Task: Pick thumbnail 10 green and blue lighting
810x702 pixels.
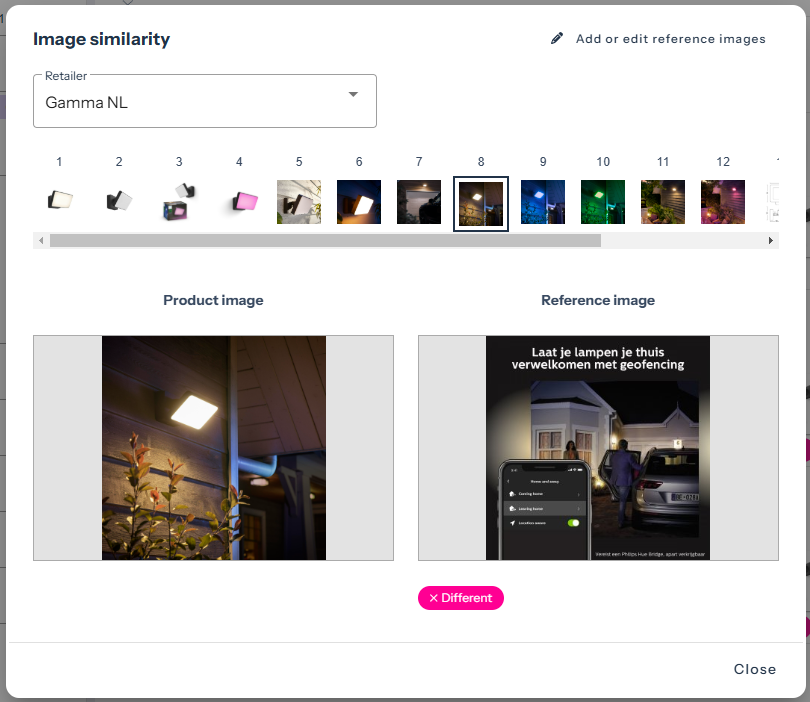Action: coord(603,201)
